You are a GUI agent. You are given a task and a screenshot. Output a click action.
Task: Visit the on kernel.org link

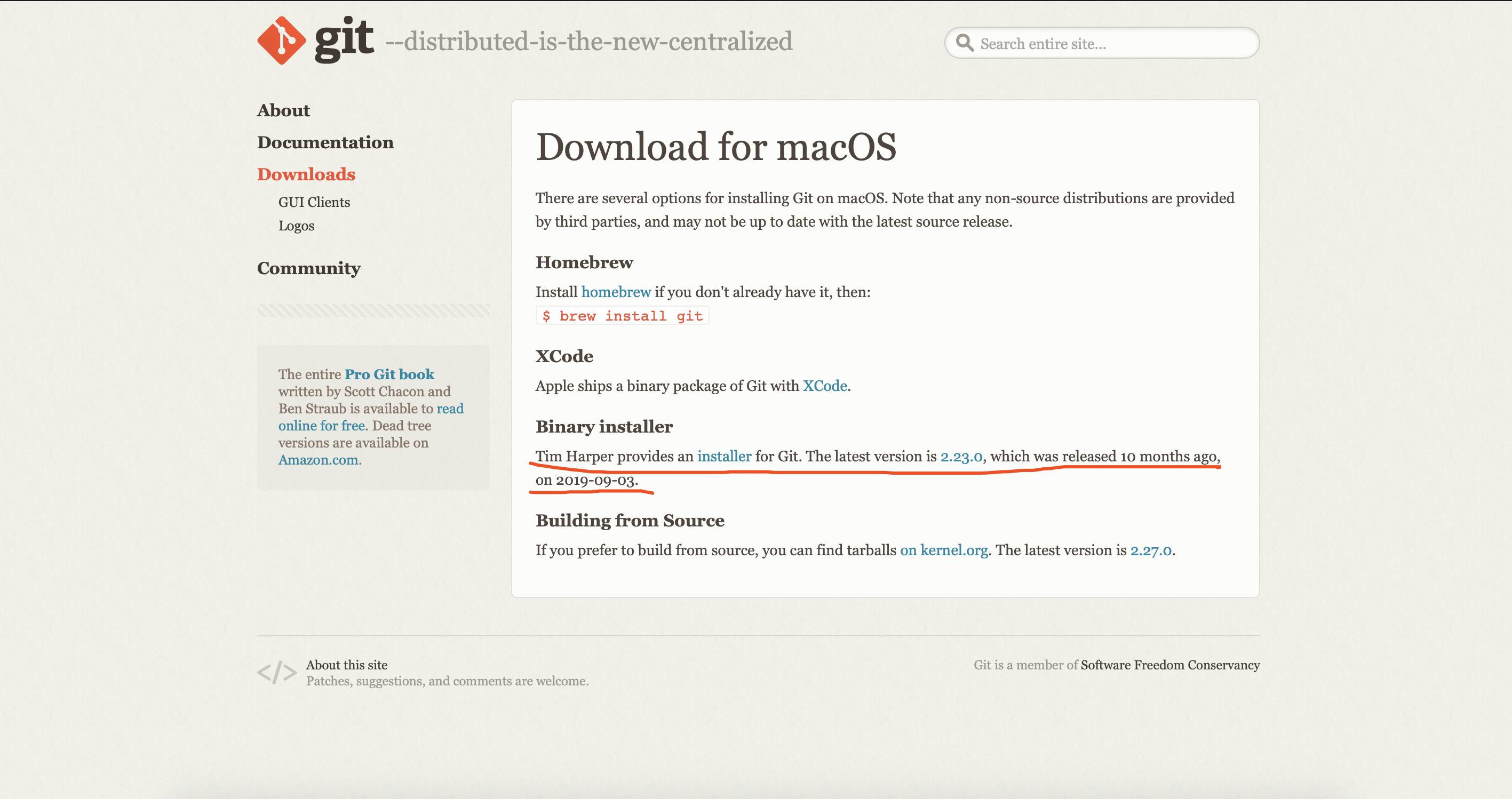click(944, 550)
